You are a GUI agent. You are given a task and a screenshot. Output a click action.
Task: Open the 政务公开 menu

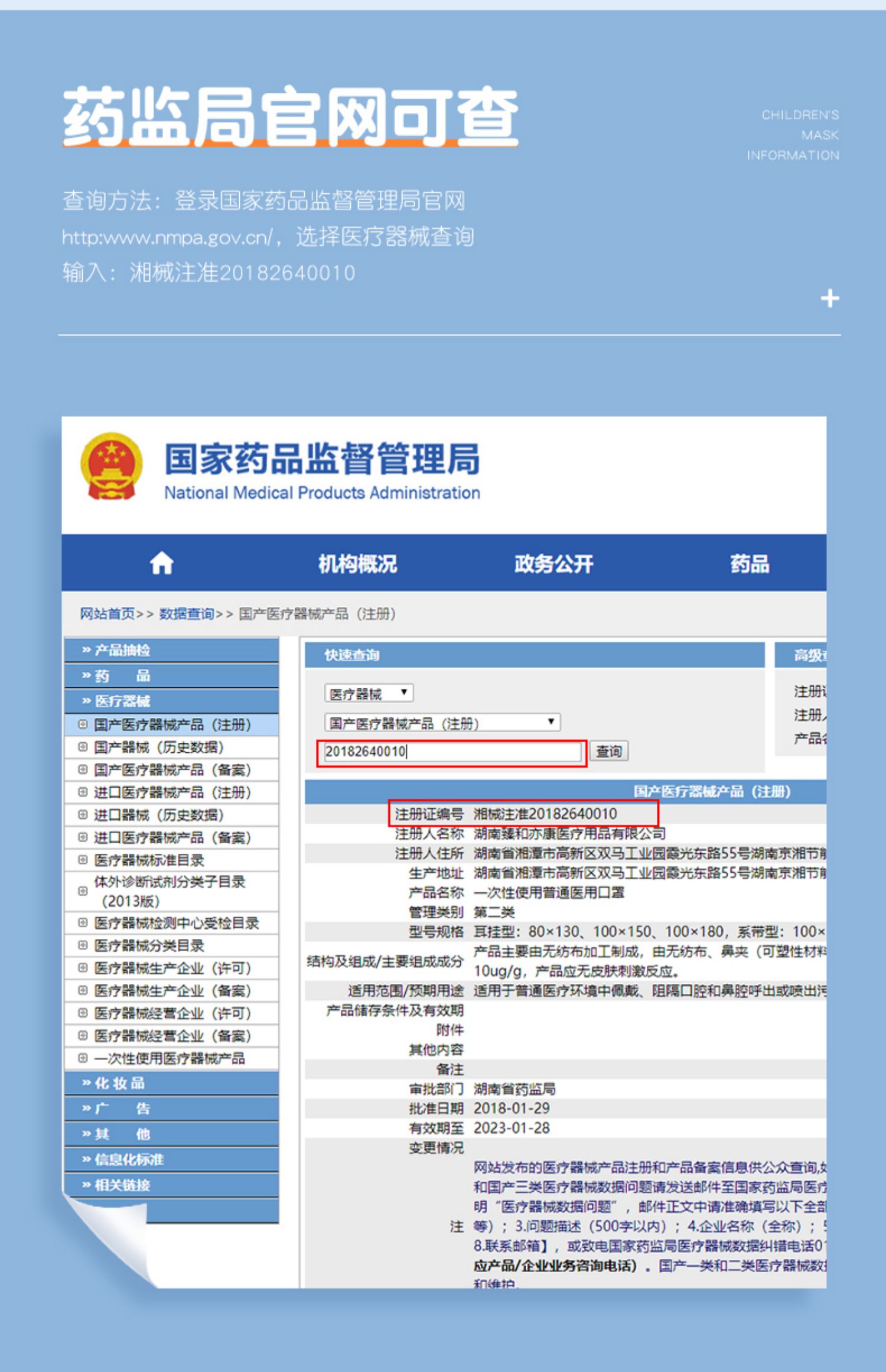point(553,564)
